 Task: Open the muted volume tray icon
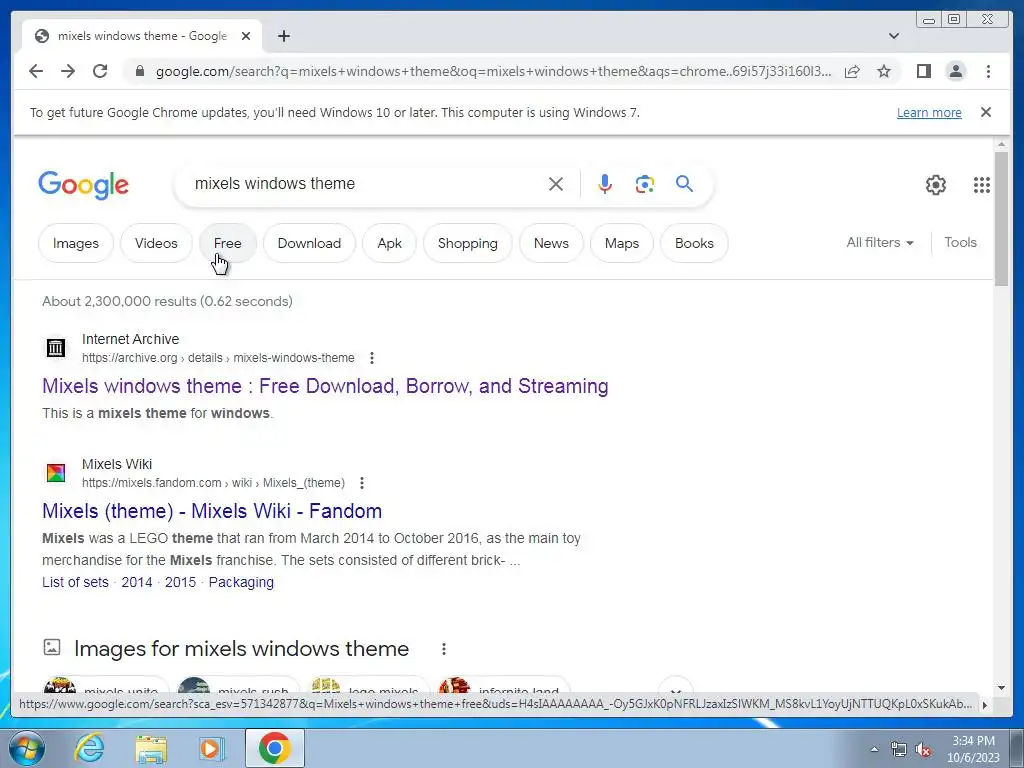[923, 749]
